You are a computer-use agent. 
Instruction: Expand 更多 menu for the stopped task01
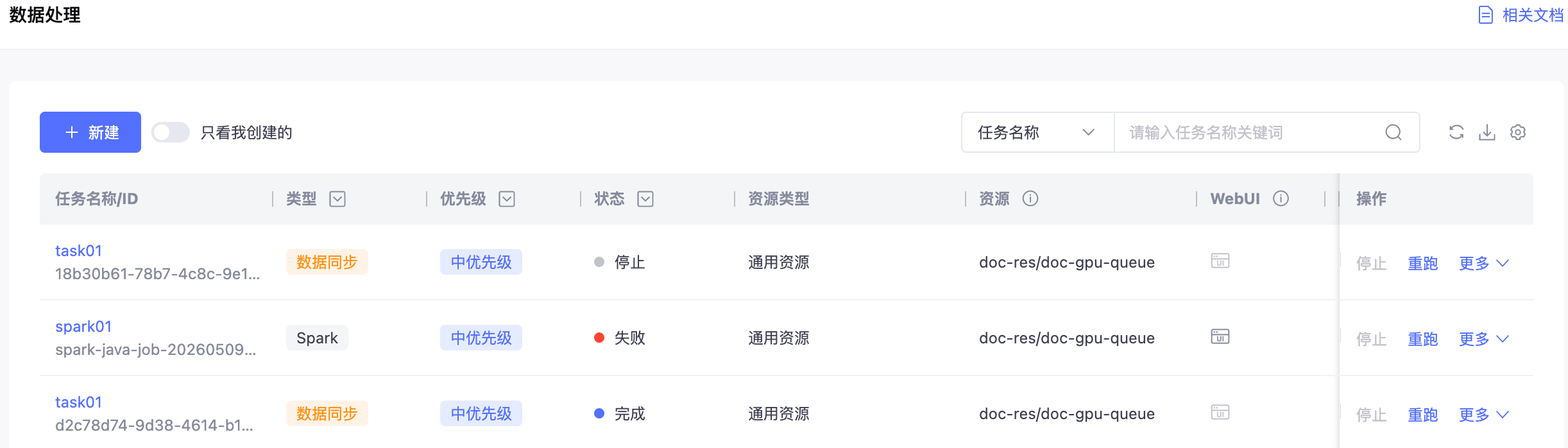point(1483,263)
